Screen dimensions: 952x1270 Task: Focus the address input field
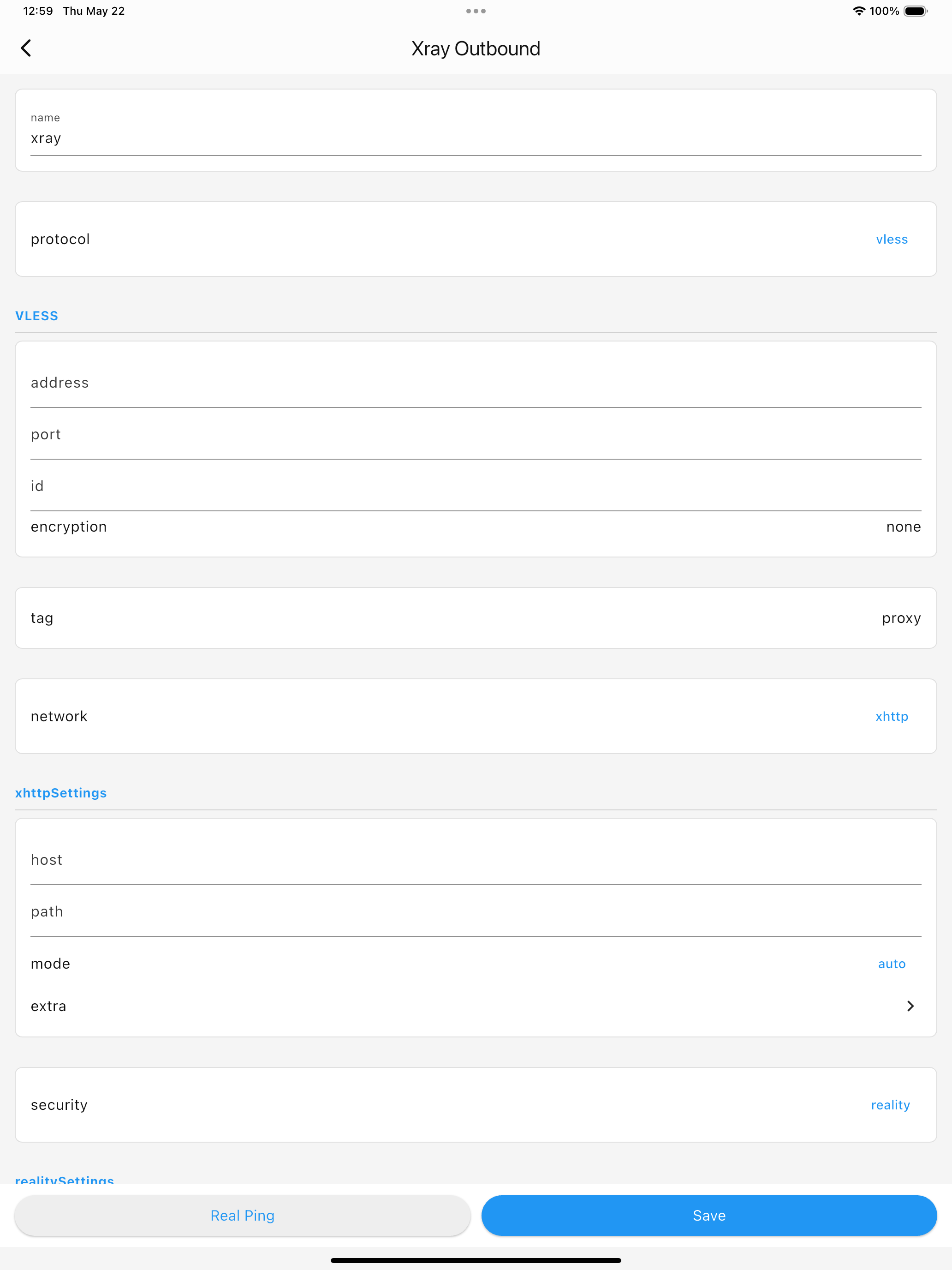[476, 383]
